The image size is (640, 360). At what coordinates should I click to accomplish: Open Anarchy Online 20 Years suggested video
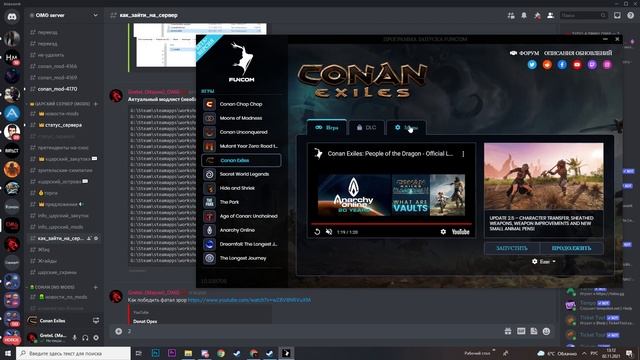[354, 195]
